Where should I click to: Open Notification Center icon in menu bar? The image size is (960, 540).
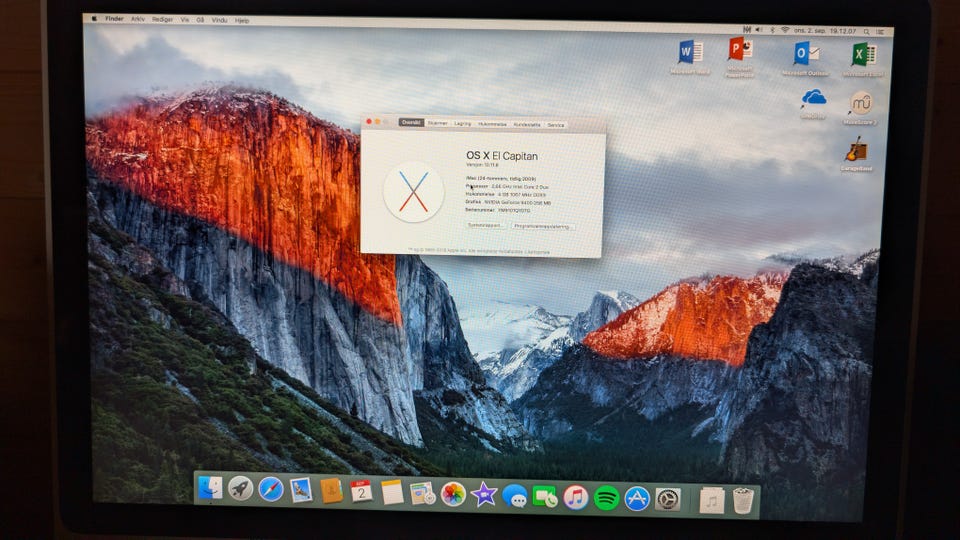tap(880, 32)
